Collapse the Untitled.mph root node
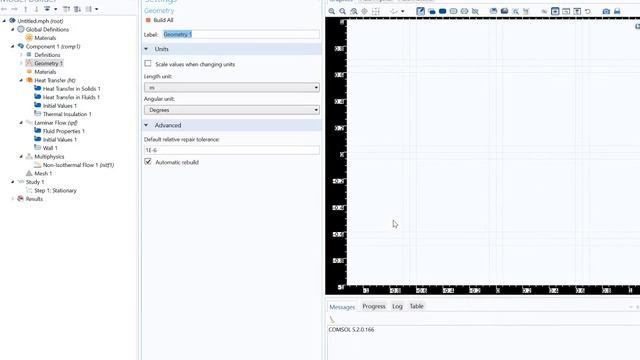Image resolution: width=640 pixels, height=360 pixels. point(4,21)
